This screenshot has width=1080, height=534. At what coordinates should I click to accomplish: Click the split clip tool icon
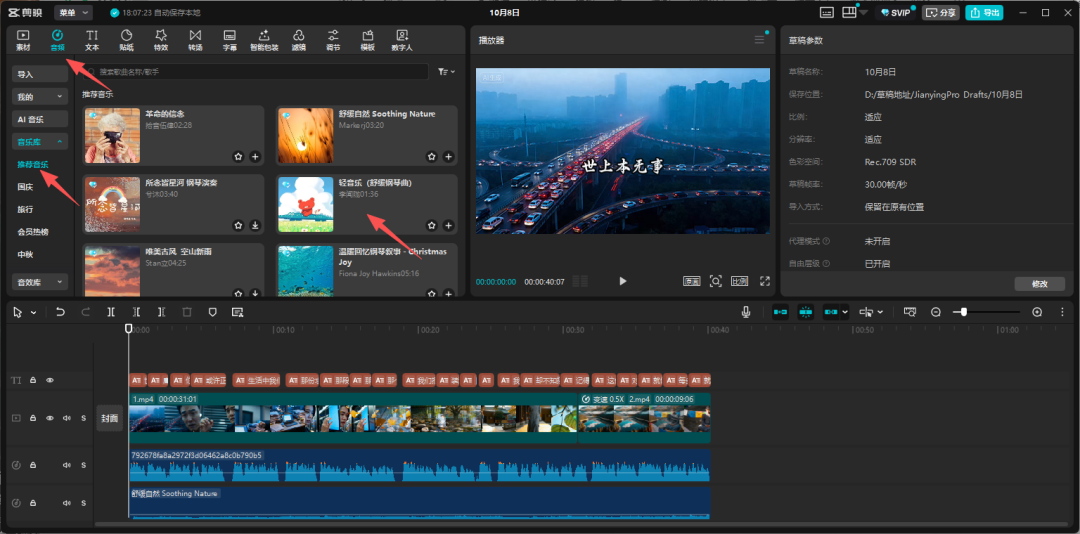pyautogui.click(x=111, y=312)
